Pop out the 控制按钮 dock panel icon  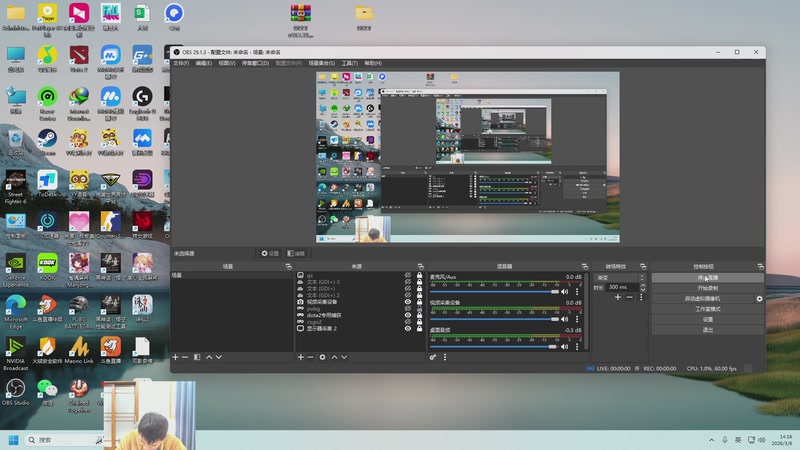point(760,267)
